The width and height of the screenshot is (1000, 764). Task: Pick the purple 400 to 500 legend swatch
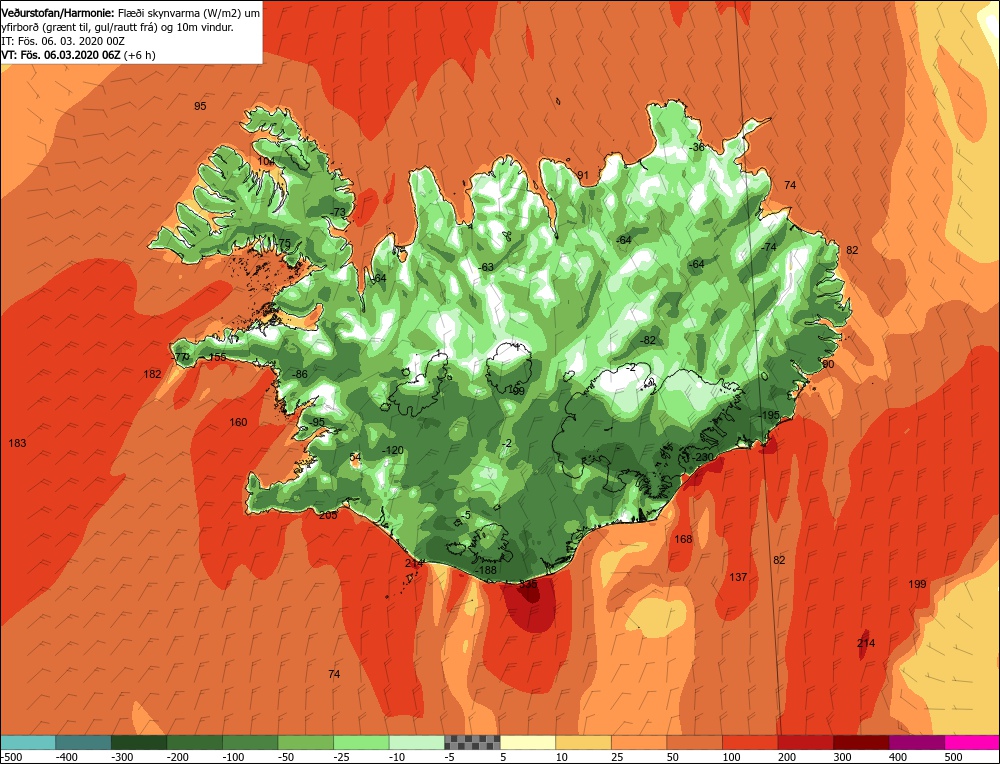click(916, 742)
